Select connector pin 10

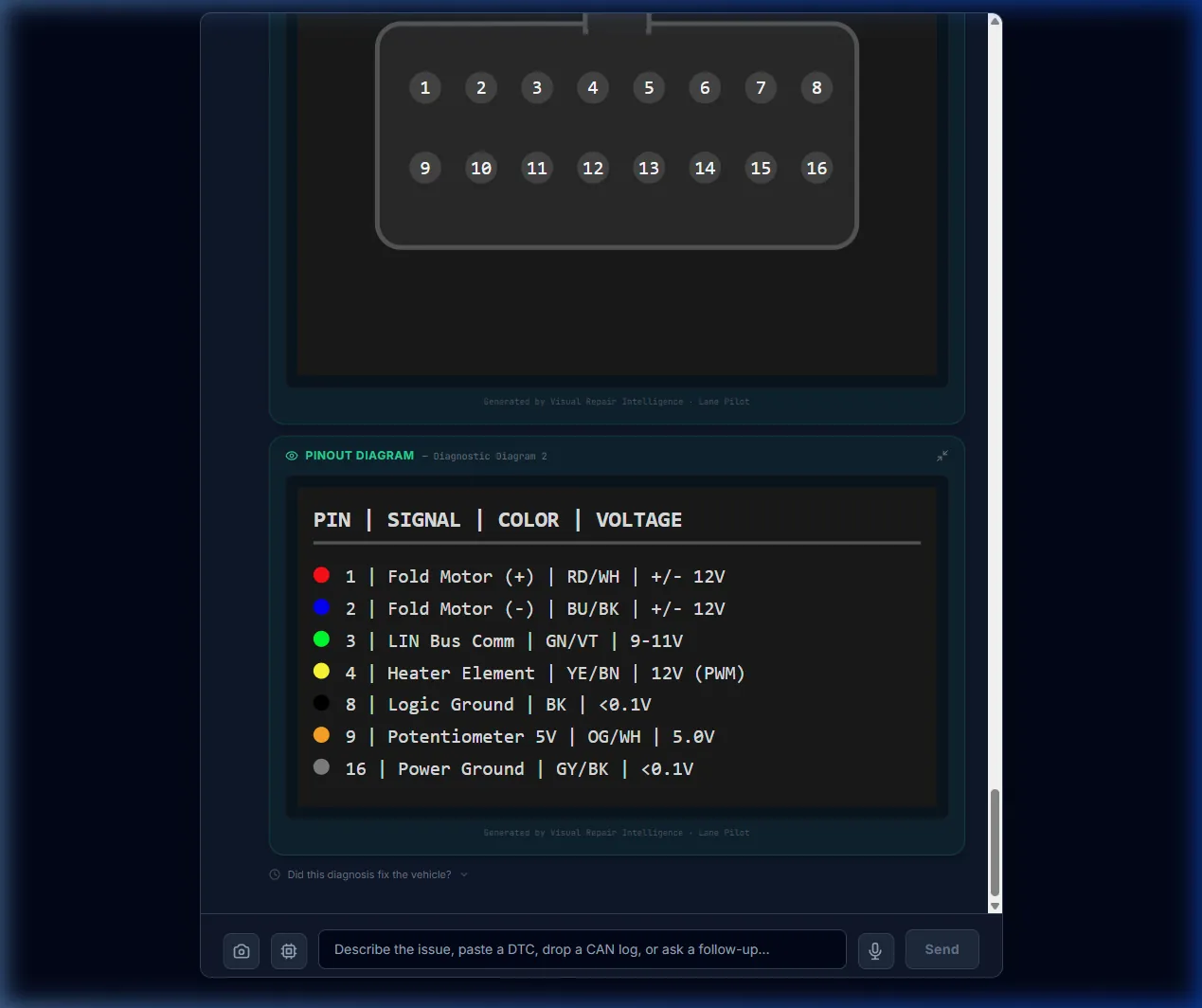[x=481, y=169]
